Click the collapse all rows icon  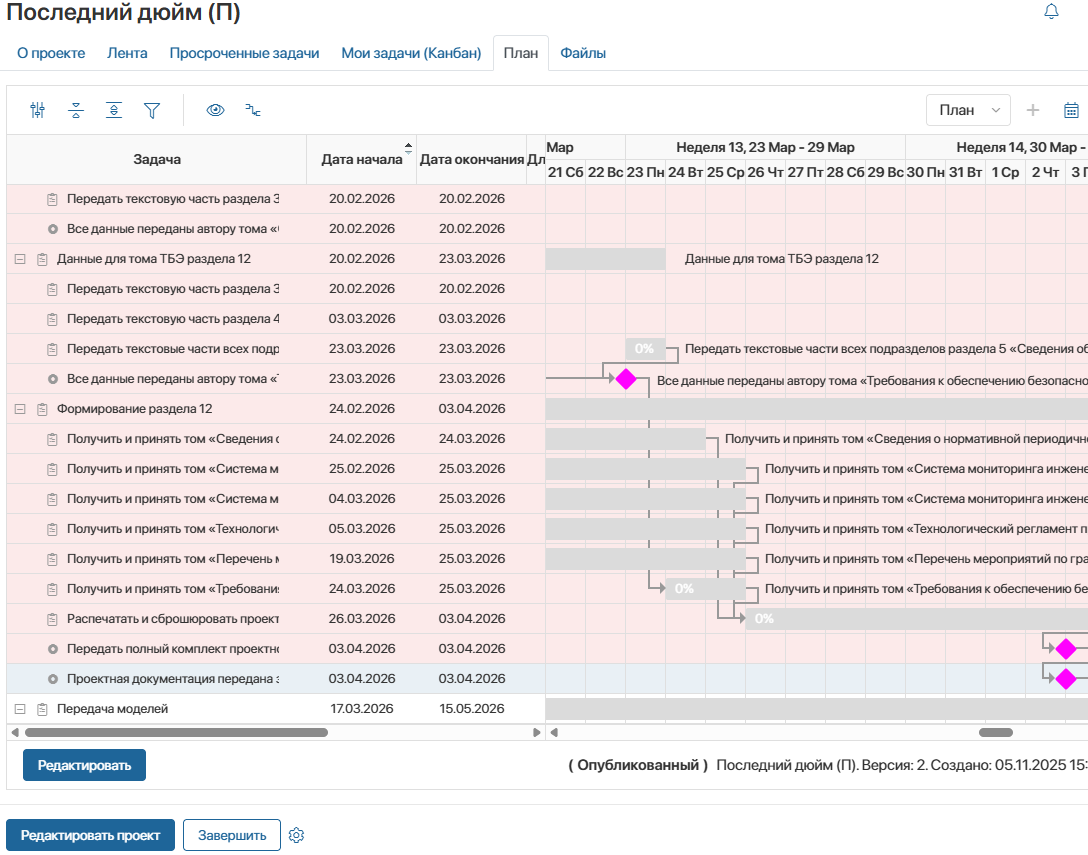click(76, 110)
